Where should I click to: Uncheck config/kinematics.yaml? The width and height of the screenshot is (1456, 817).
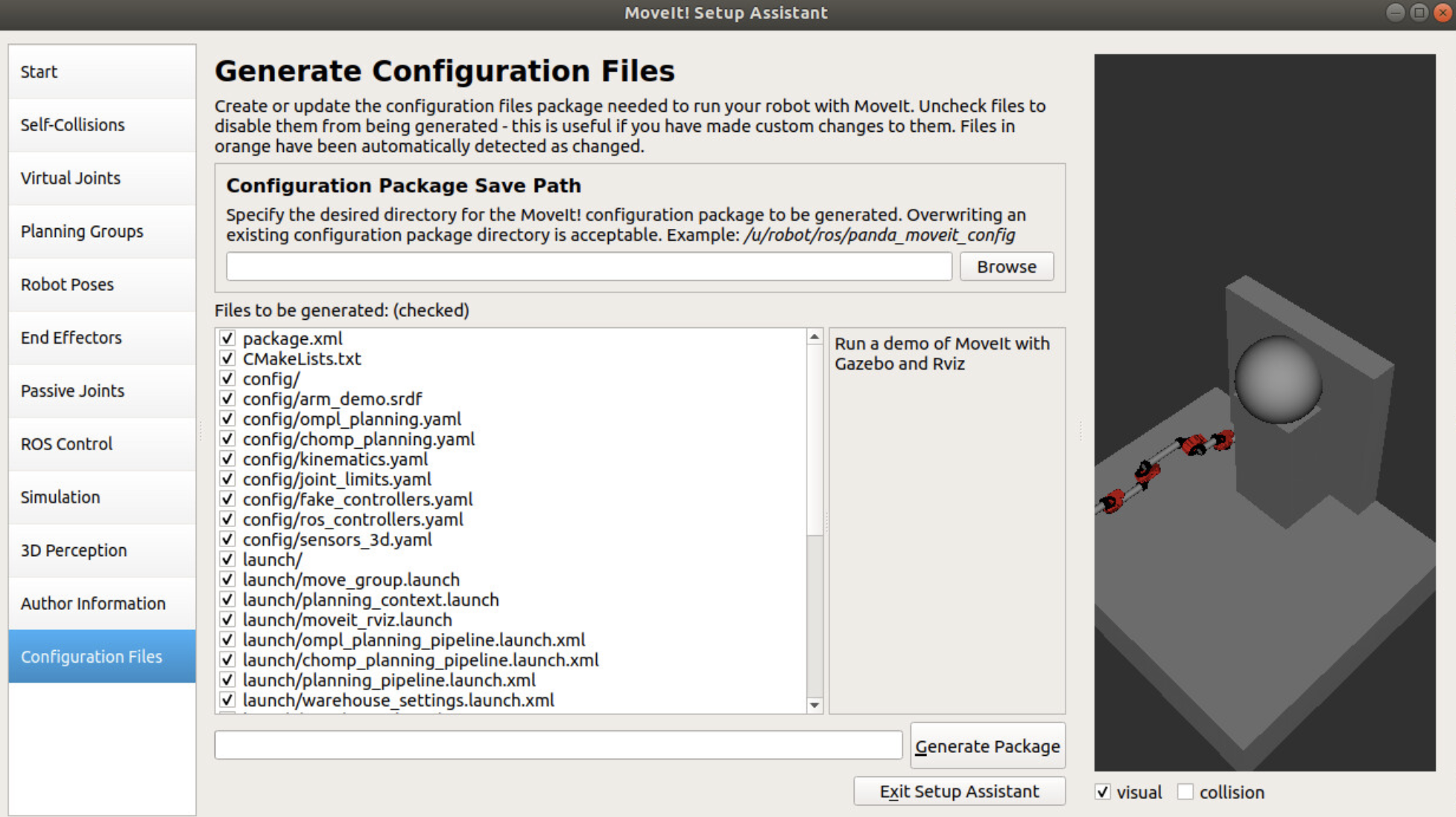click(x=227, y=459)
